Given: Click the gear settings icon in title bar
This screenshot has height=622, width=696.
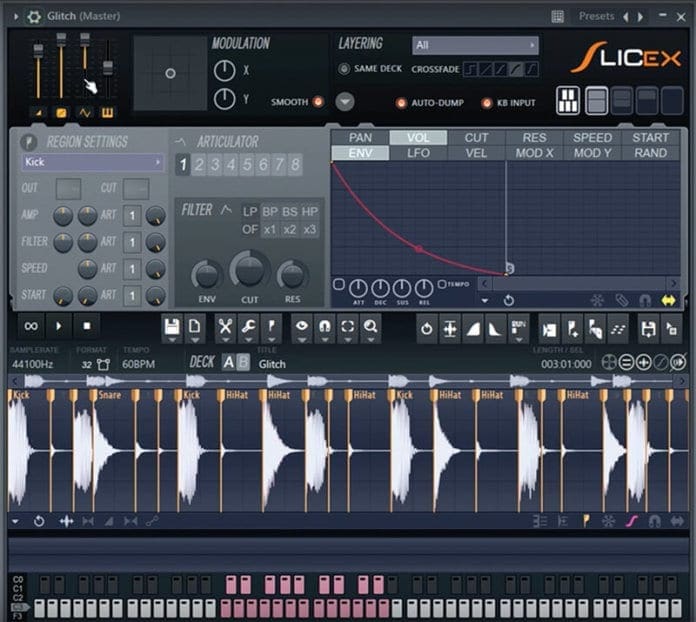Looking at the screenshot, I should 34,16.
